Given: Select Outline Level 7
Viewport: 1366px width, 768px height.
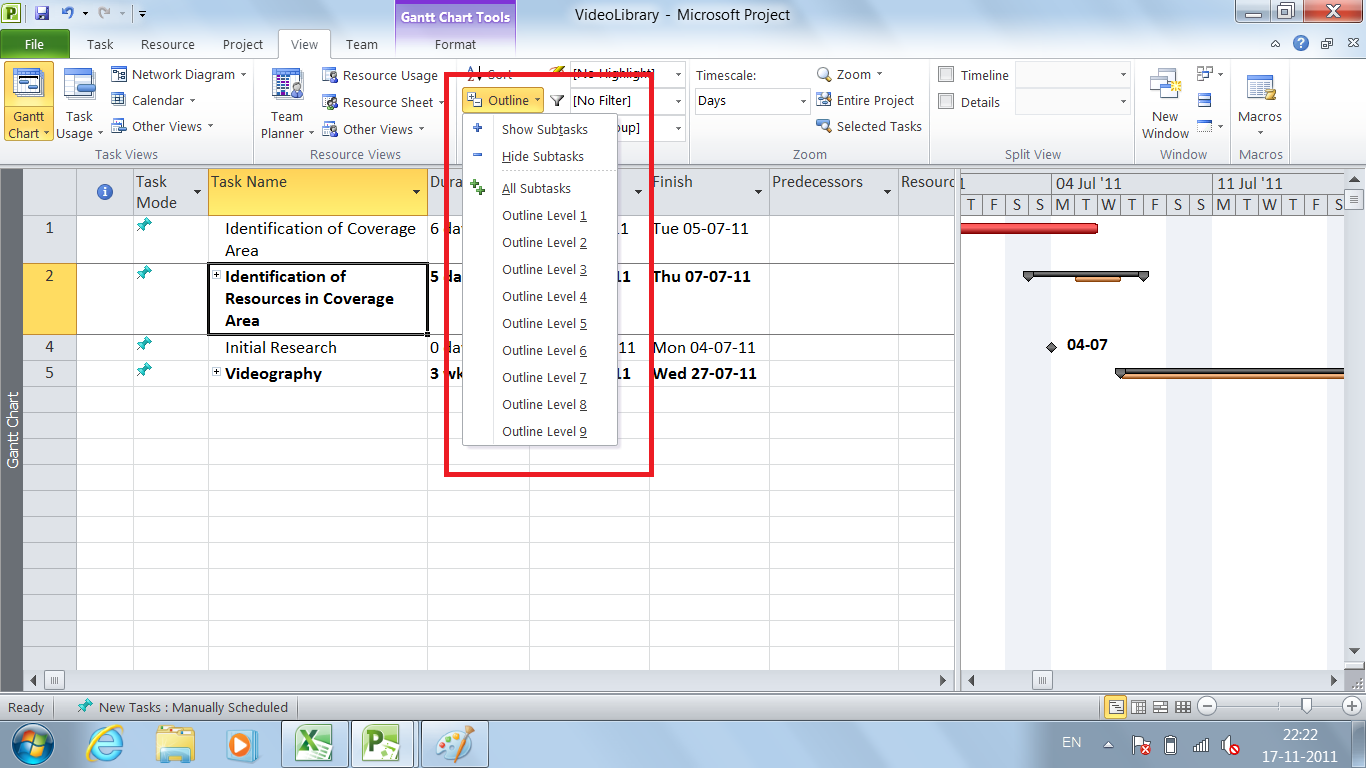Looking at the screenshot, I should coord(540,377).
